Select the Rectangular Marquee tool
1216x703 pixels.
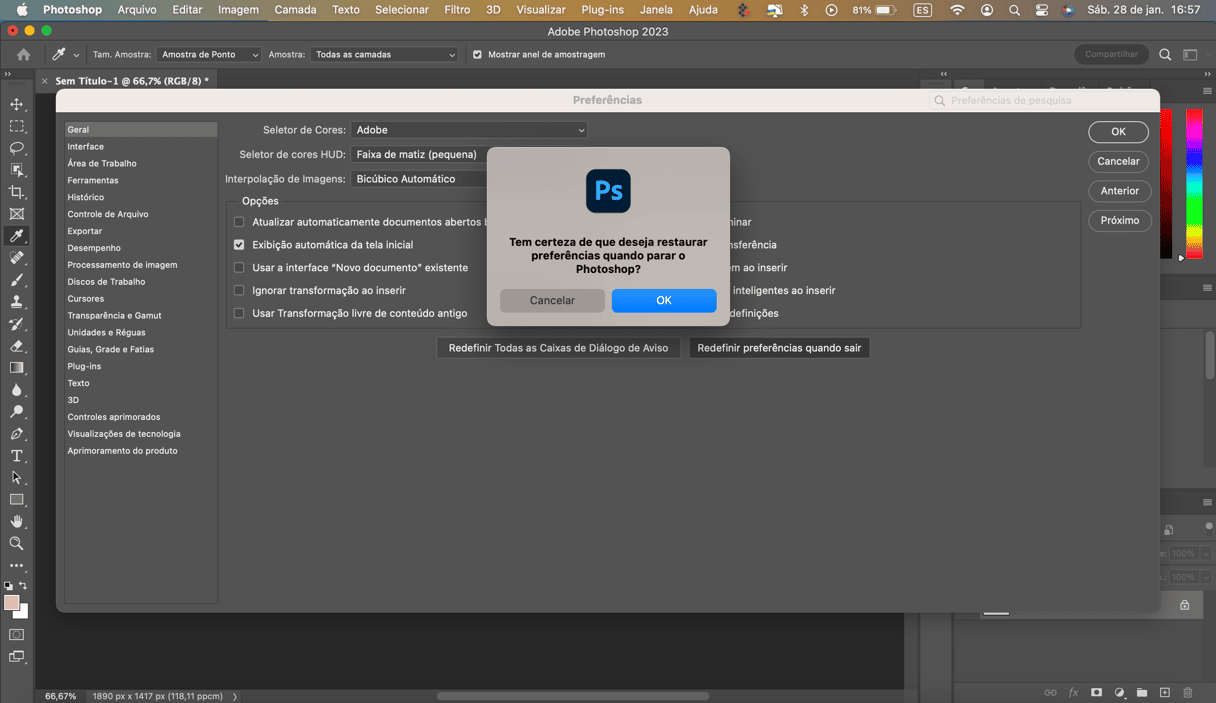coord(17,126)
